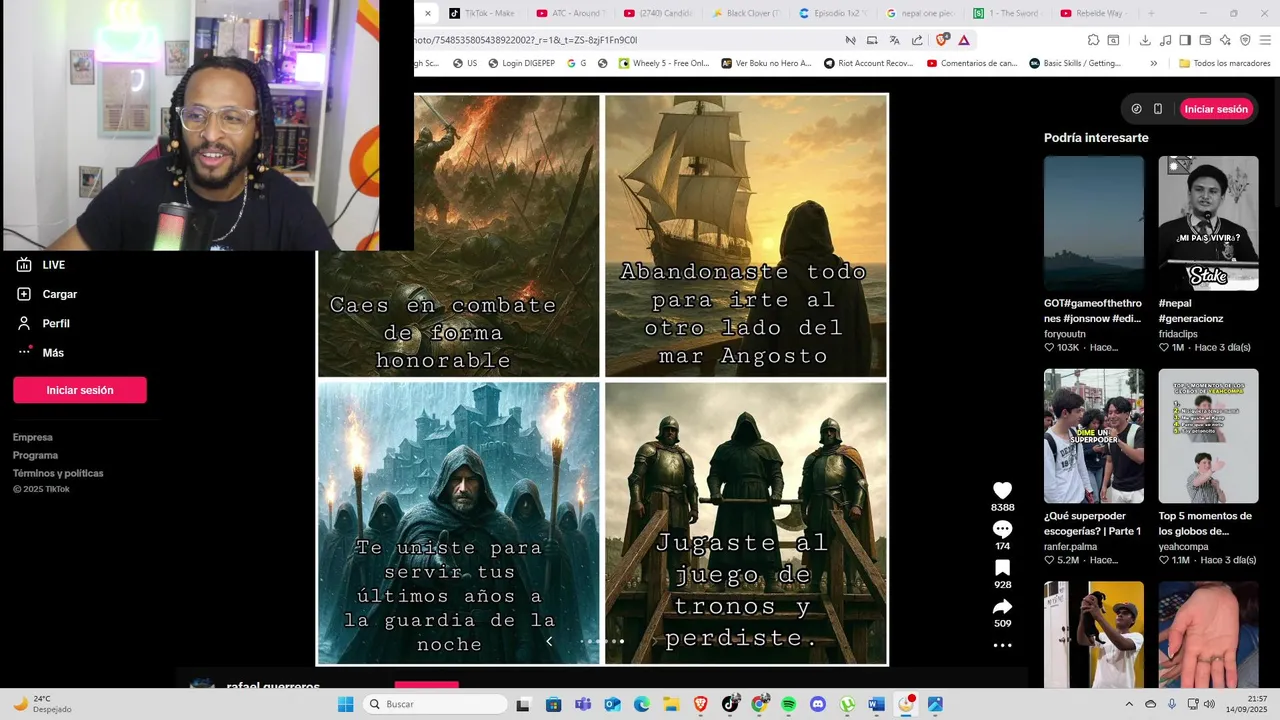Open Brave browser from the taskbar

(700, 704)
